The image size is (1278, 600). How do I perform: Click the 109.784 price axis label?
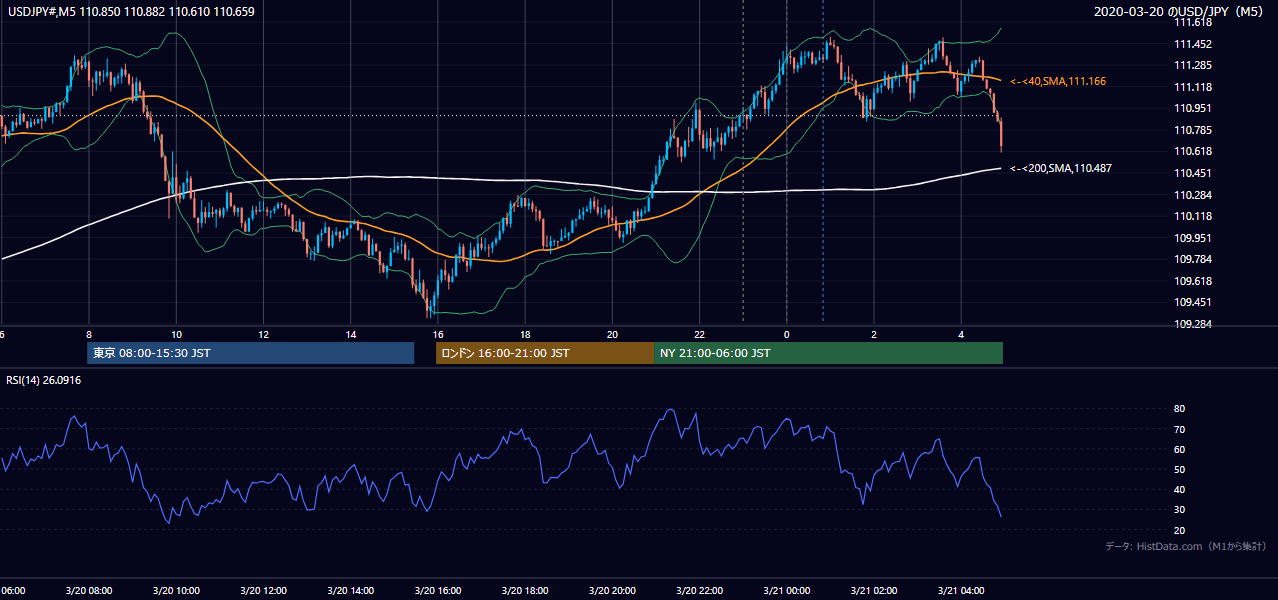pyautogui.click(x=1193, y=259)
